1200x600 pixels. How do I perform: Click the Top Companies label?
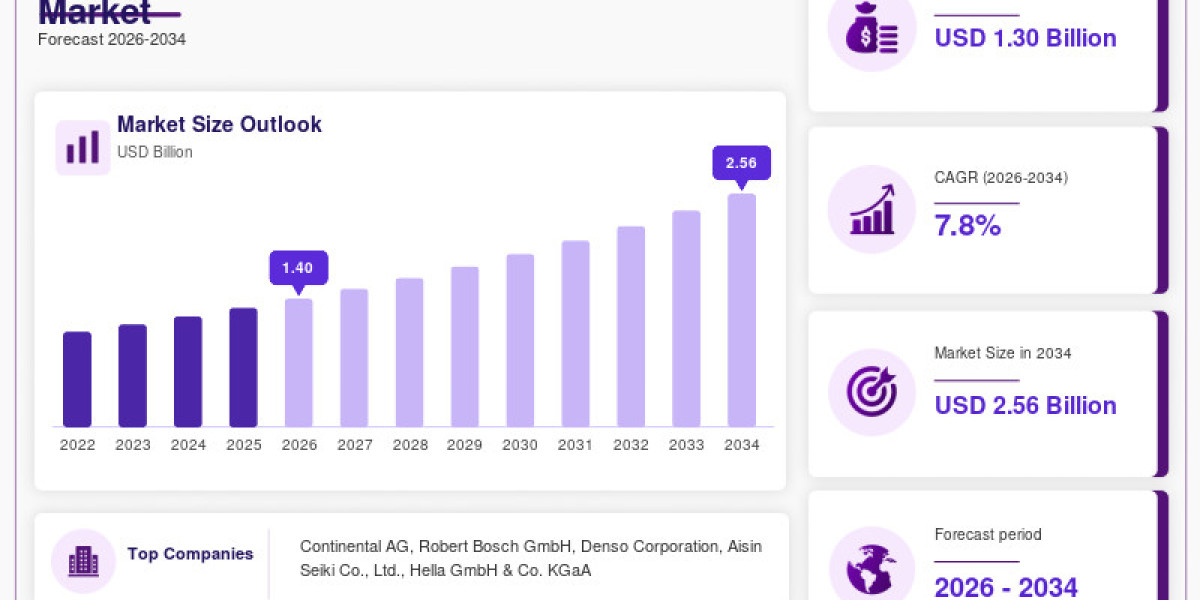tap(190, 554)
